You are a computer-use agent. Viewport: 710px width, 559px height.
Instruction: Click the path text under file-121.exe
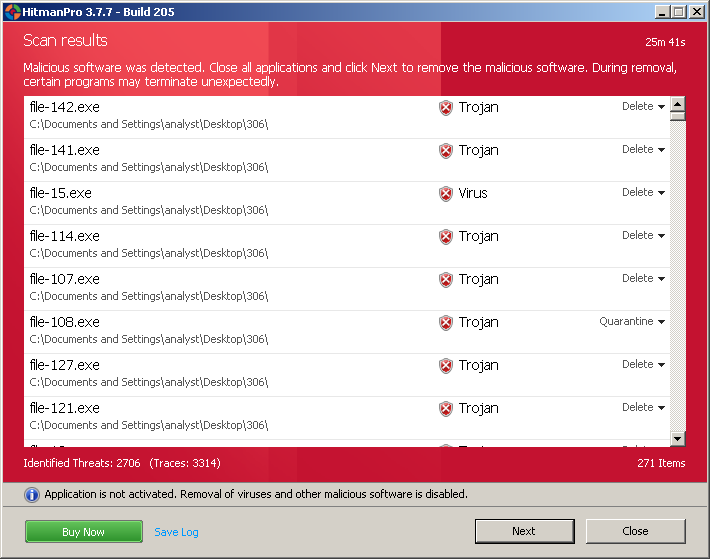(x=149, y=425)
